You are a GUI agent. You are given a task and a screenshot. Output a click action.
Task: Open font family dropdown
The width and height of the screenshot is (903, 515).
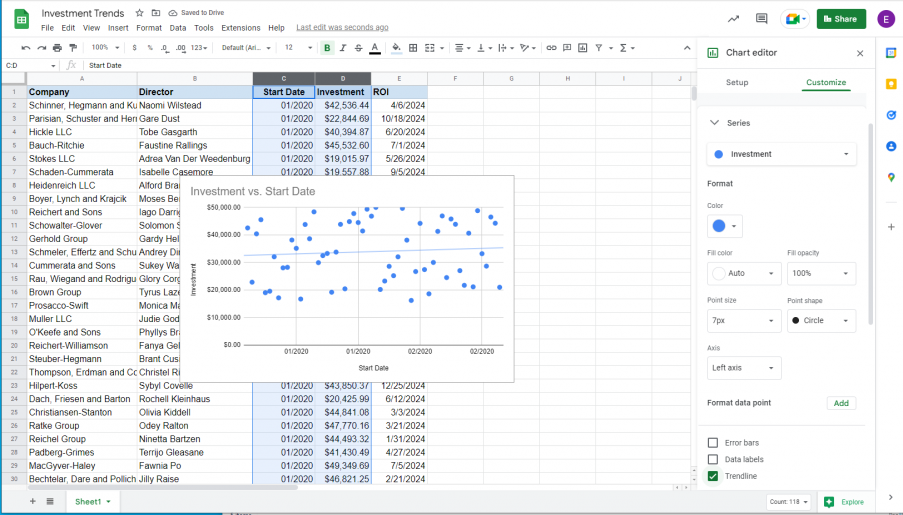246,48
